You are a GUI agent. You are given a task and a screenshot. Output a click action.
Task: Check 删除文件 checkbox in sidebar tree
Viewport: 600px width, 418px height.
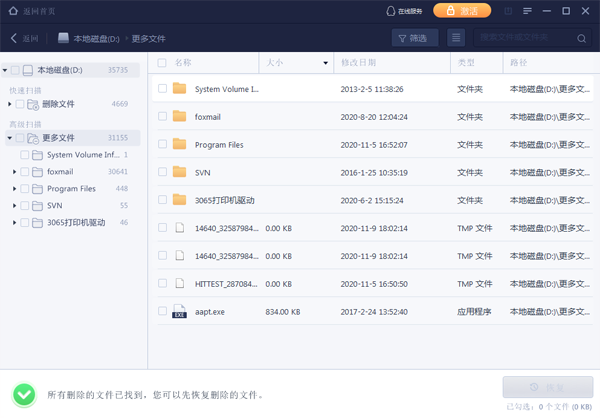click(x=20, y=104)
